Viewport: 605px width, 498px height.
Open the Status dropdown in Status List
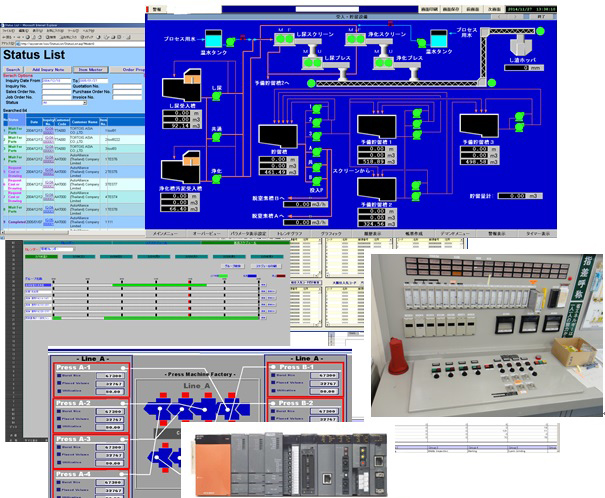64,103
